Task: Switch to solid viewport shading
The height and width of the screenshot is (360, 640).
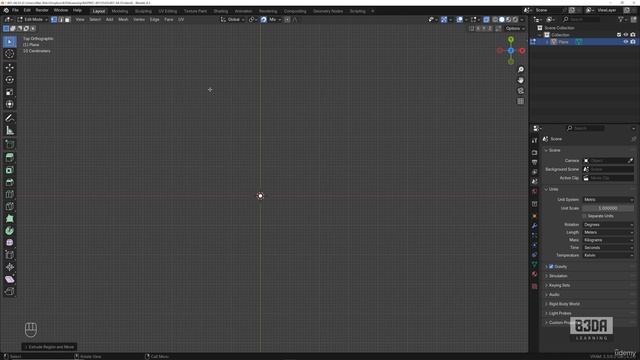Action: click(x=502, y=20)
